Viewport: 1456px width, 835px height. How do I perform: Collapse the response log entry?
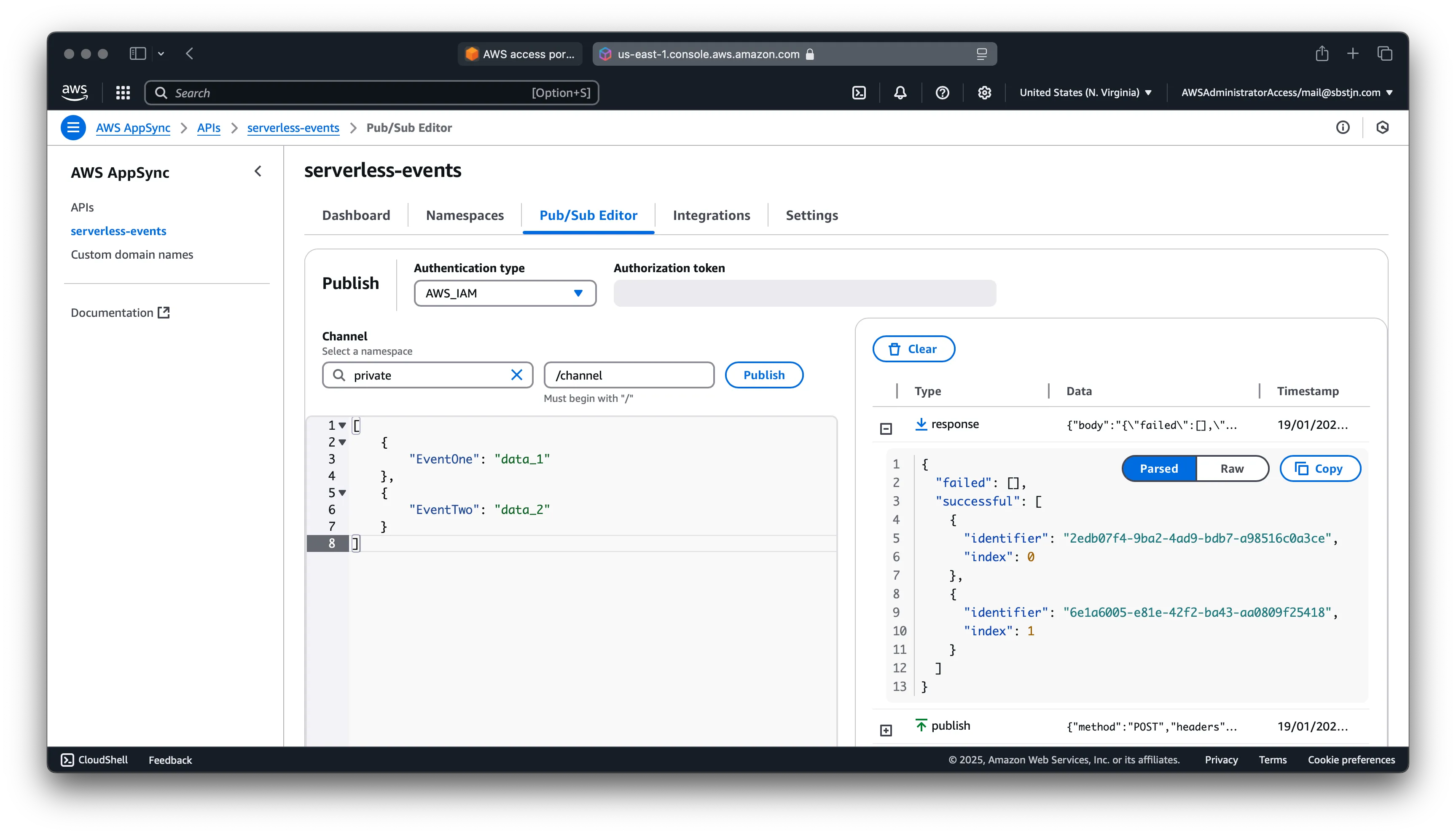[x=886, y=428]
